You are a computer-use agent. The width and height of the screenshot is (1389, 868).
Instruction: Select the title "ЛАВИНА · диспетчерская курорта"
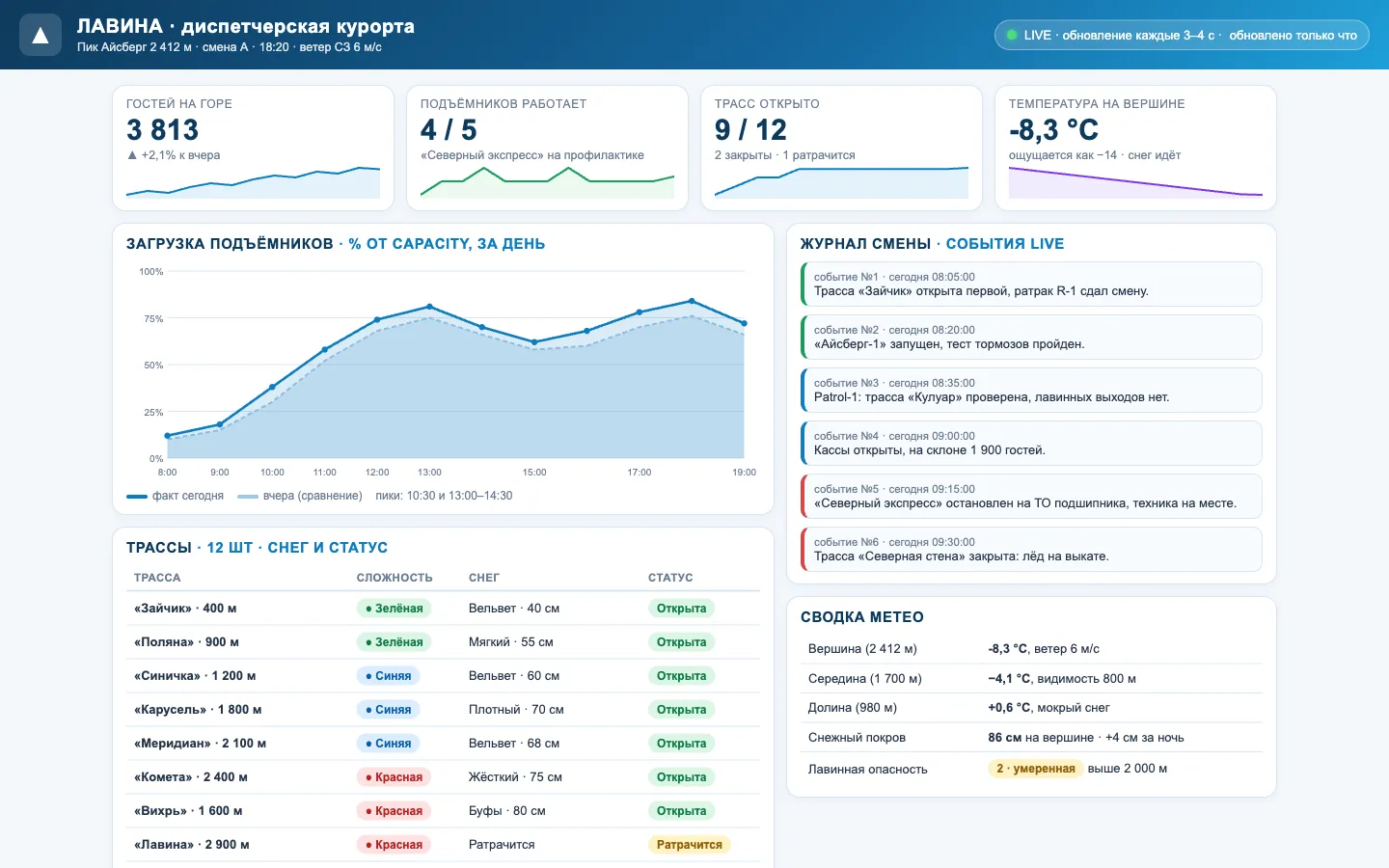pos(246,26)
